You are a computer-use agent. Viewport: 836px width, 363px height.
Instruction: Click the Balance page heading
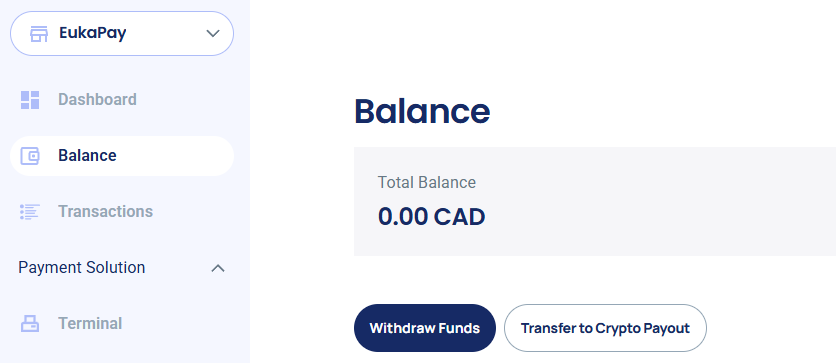pyautogui.click(x=422, y=111)
